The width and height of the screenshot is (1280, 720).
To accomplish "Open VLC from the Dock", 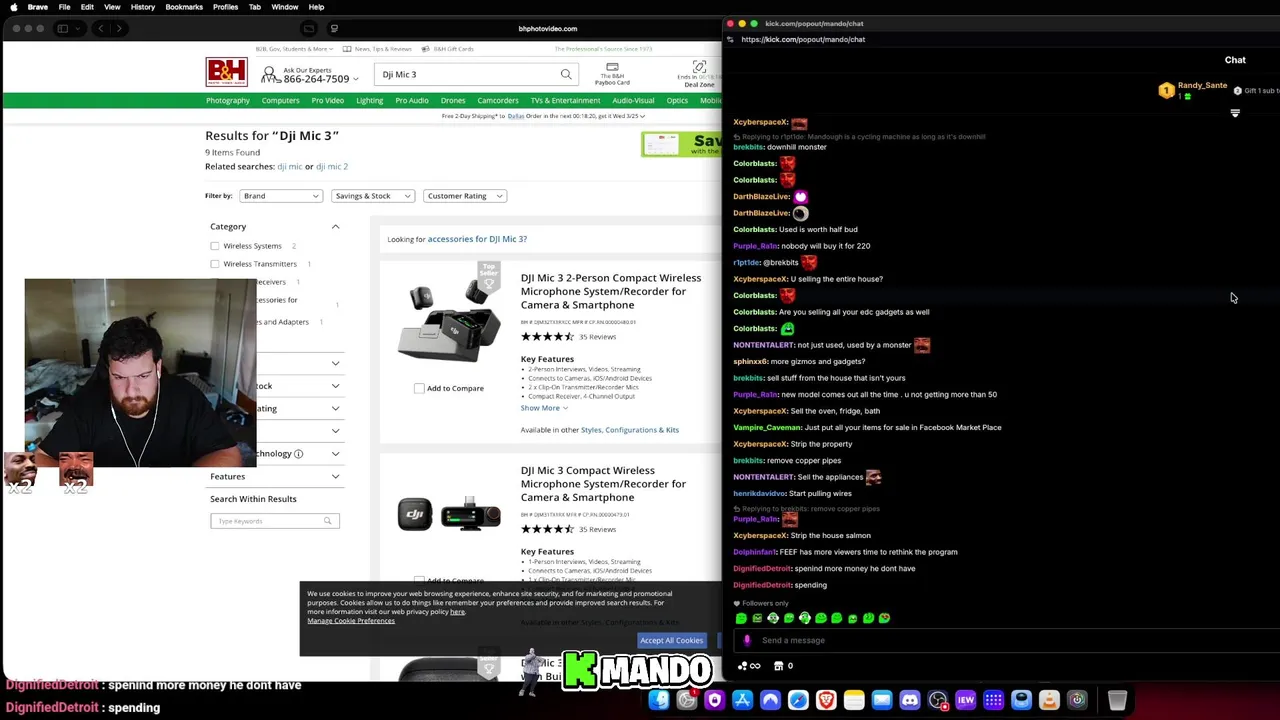I will (x=1049, y=700).
